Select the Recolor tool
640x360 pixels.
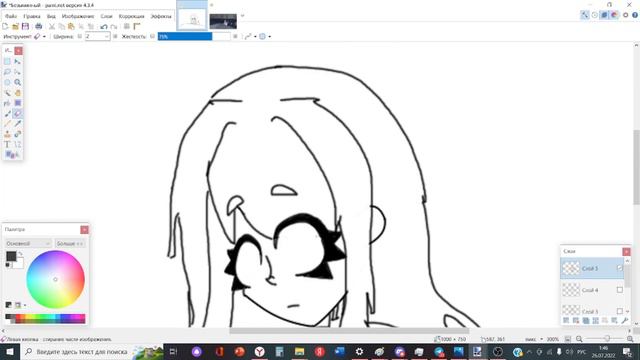[18, 134]
